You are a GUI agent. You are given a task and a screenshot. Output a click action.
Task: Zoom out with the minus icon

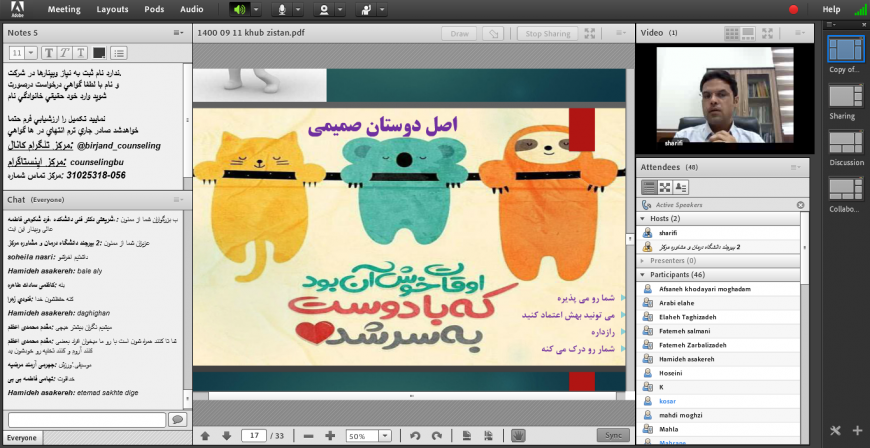click(308, 436)
